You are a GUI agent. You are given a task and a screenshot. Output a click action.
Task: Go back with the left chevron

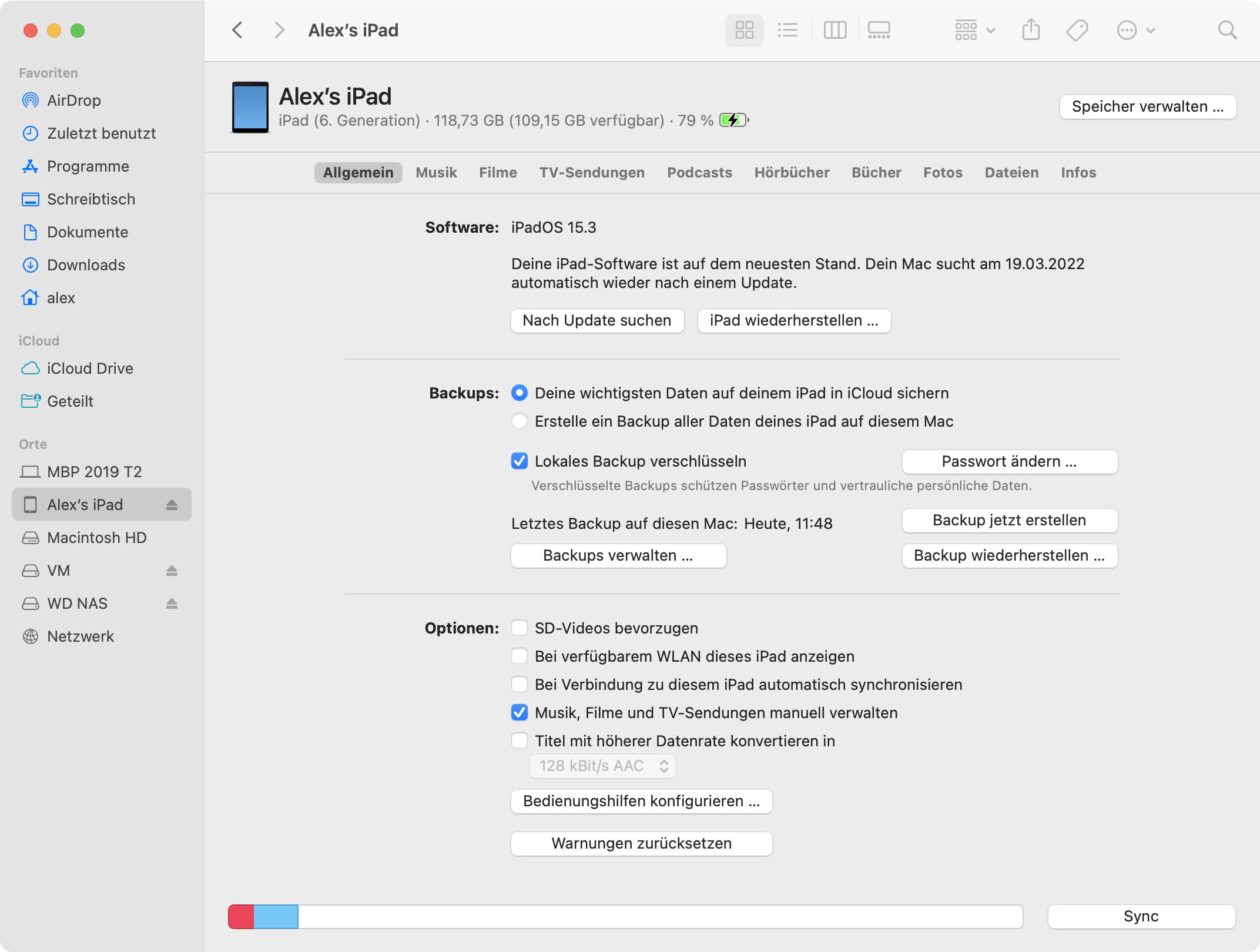[x=237, y=30]
